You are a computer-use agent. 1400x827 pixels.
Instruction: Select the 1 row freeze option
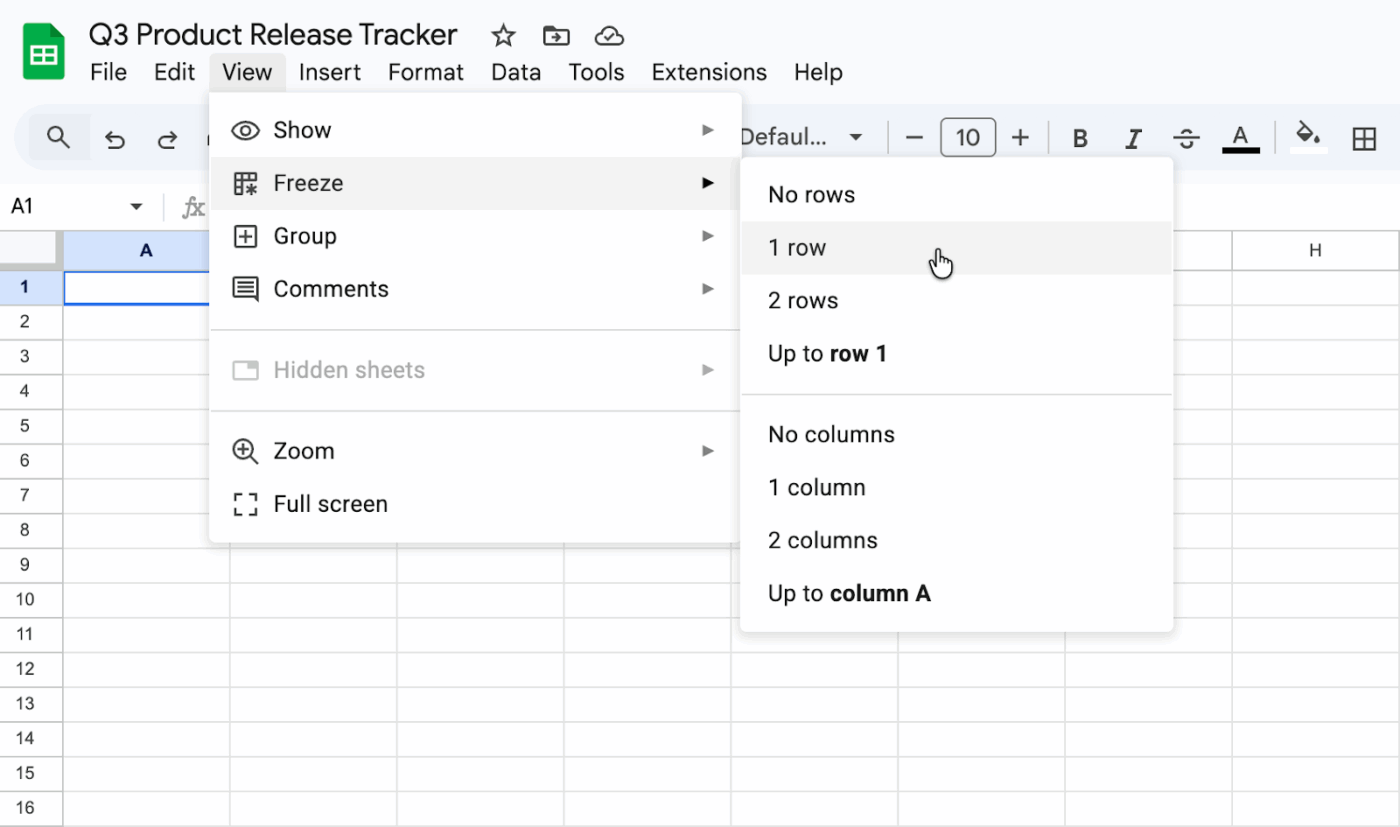coord(794,247)
